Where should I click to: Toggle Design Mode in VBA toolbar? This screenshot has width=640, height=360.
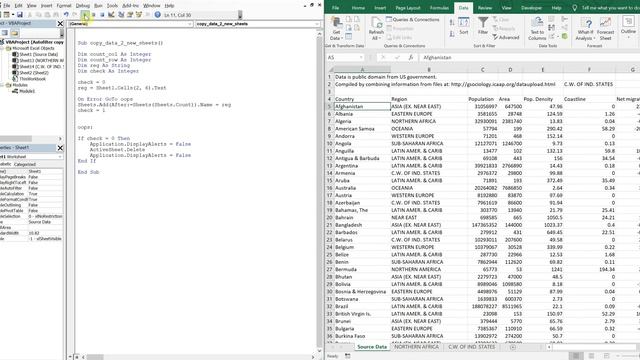[x=111, y=15]
